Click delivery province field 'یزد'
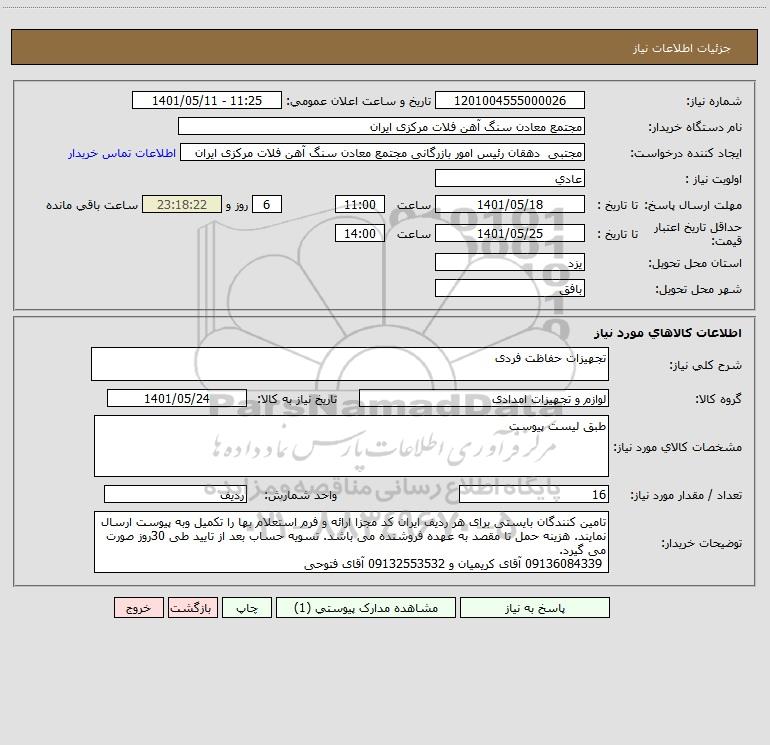770x745 pixels. click(x=510, y=263)
